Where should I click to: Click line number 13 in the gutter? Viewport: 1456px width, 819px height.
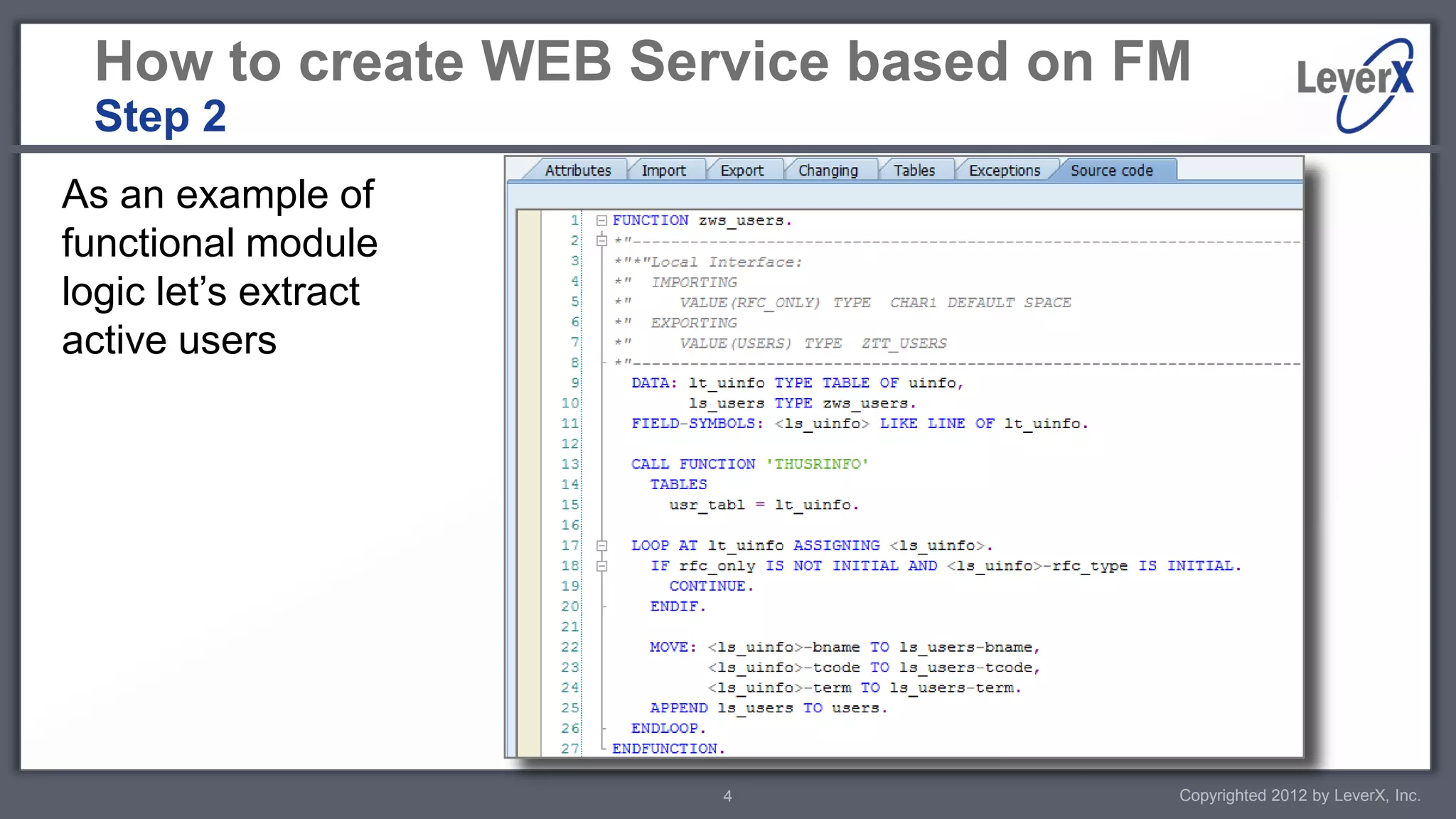pos(570,464)
